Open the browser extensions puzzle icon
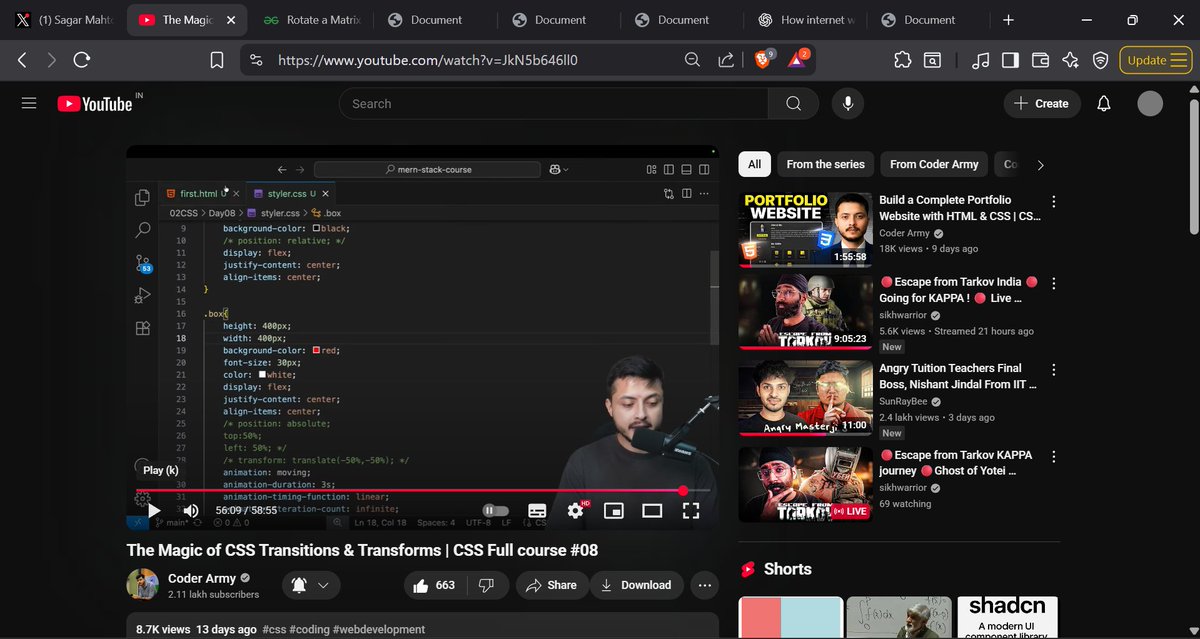The width and height of the screenshot is (1200, 639). 903,60
